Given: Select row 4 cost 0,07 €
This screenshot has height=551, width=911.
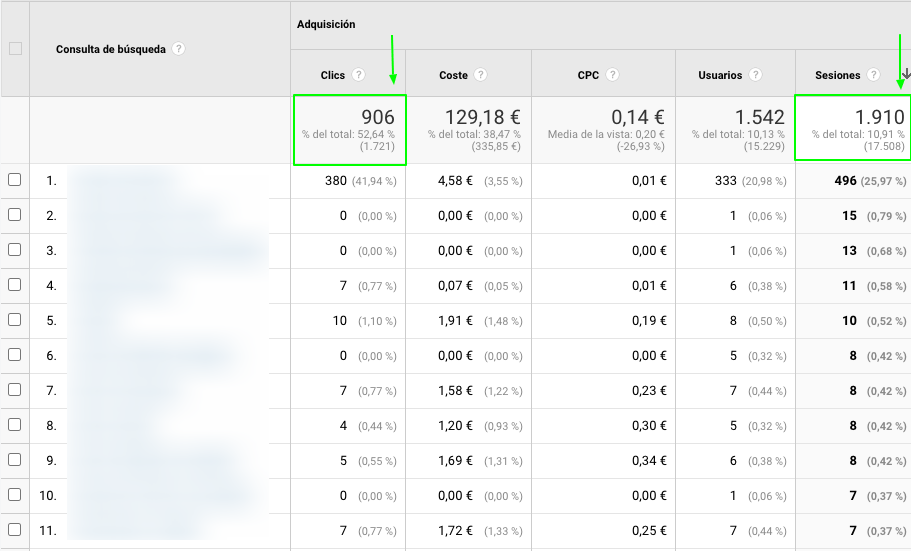Looking at the screenshot, I should (455, 285).
